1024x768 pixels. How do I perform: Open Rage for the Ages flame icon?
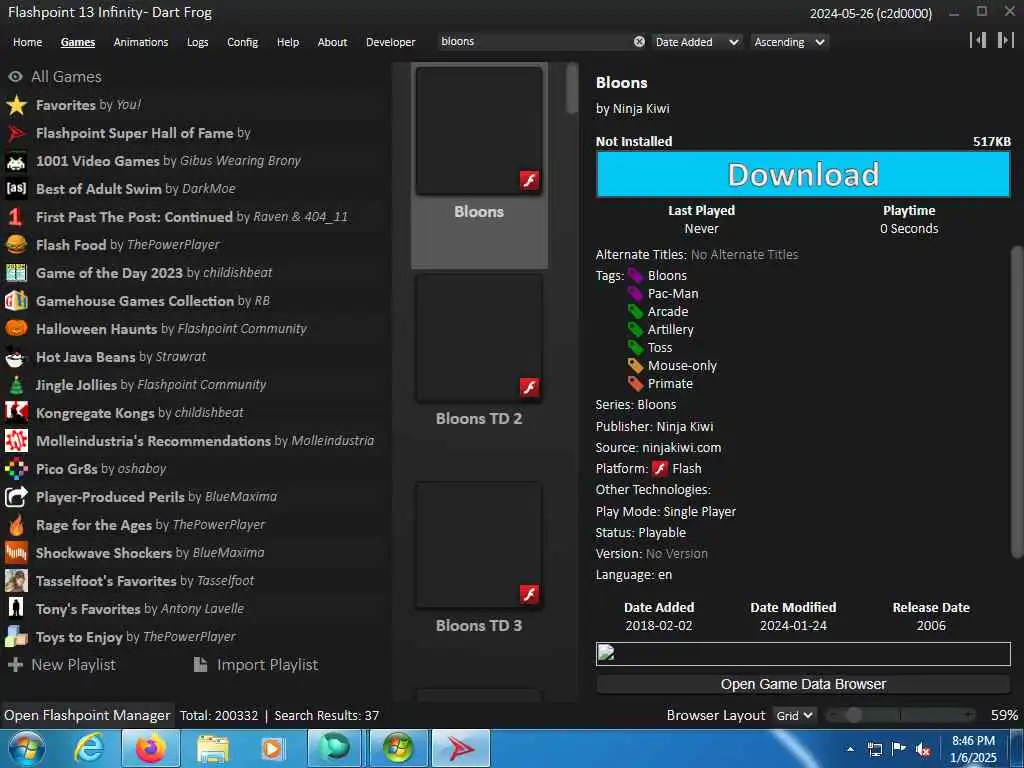point(16,525)
